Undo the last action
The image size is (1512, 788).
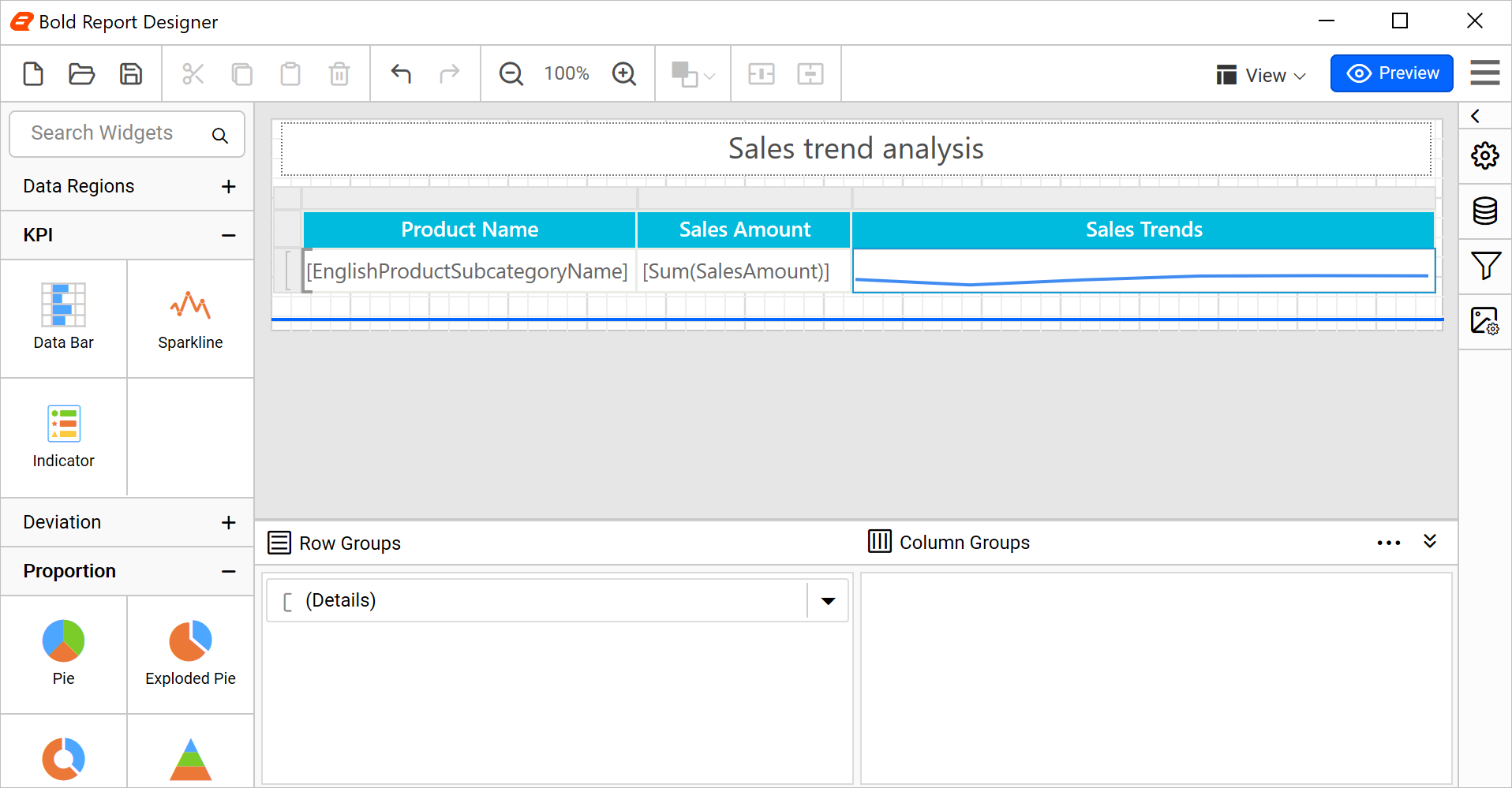point(401,73)
